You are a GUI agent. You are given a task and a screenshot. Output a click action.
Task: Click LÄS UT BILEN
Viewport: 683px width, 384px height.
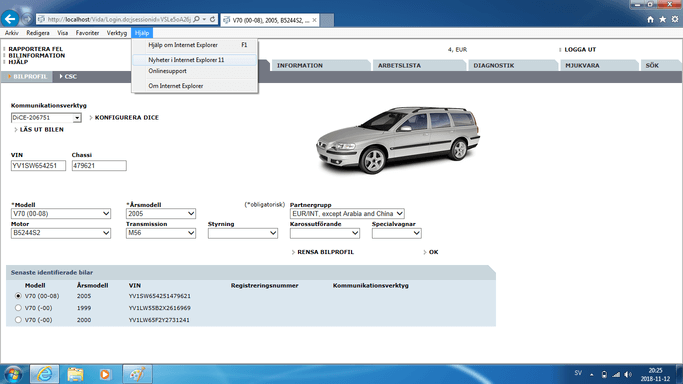[41, 130]
